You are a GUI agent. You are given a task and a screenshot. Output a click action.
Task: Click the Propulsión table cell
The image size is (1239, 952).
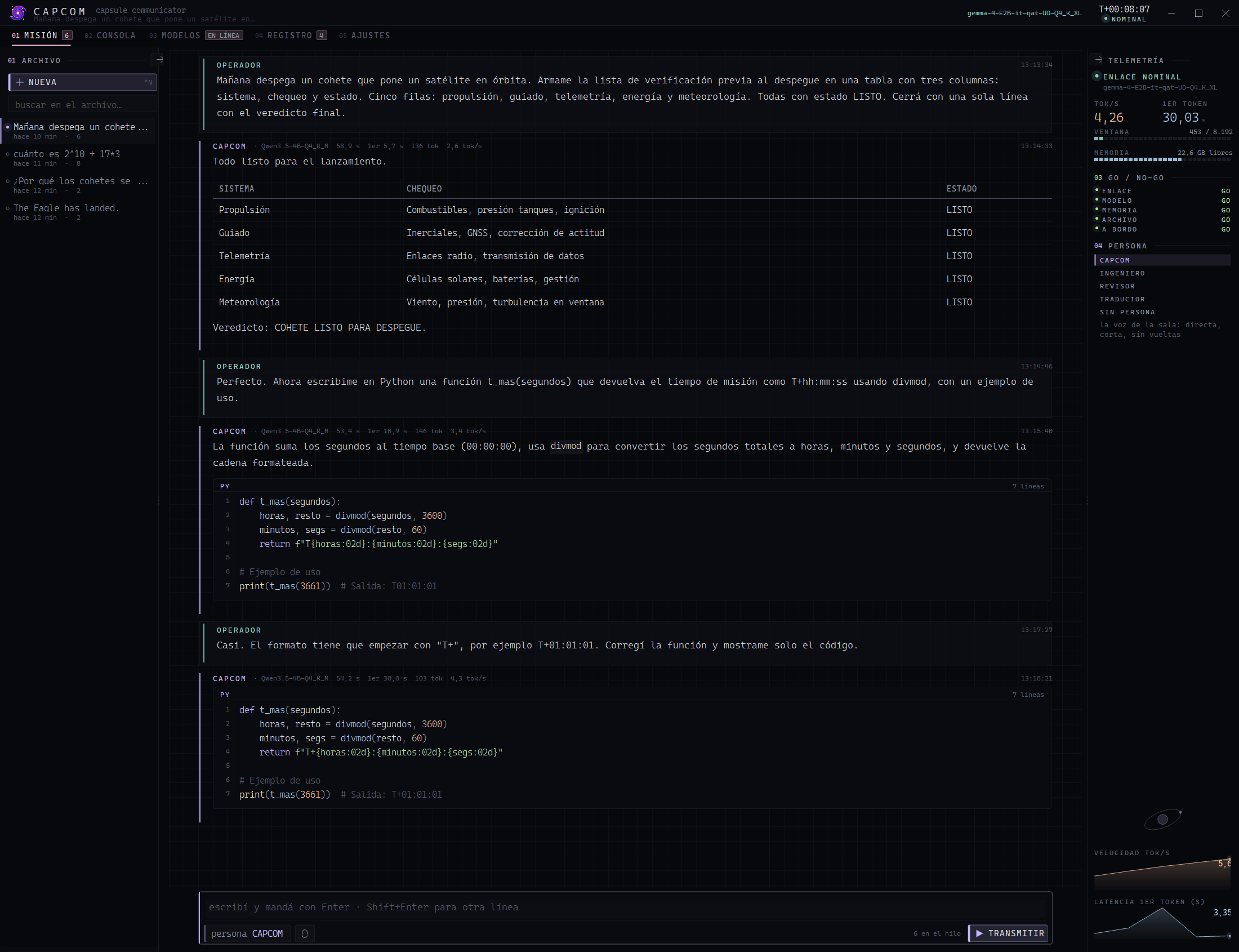(x=244, y=210)
